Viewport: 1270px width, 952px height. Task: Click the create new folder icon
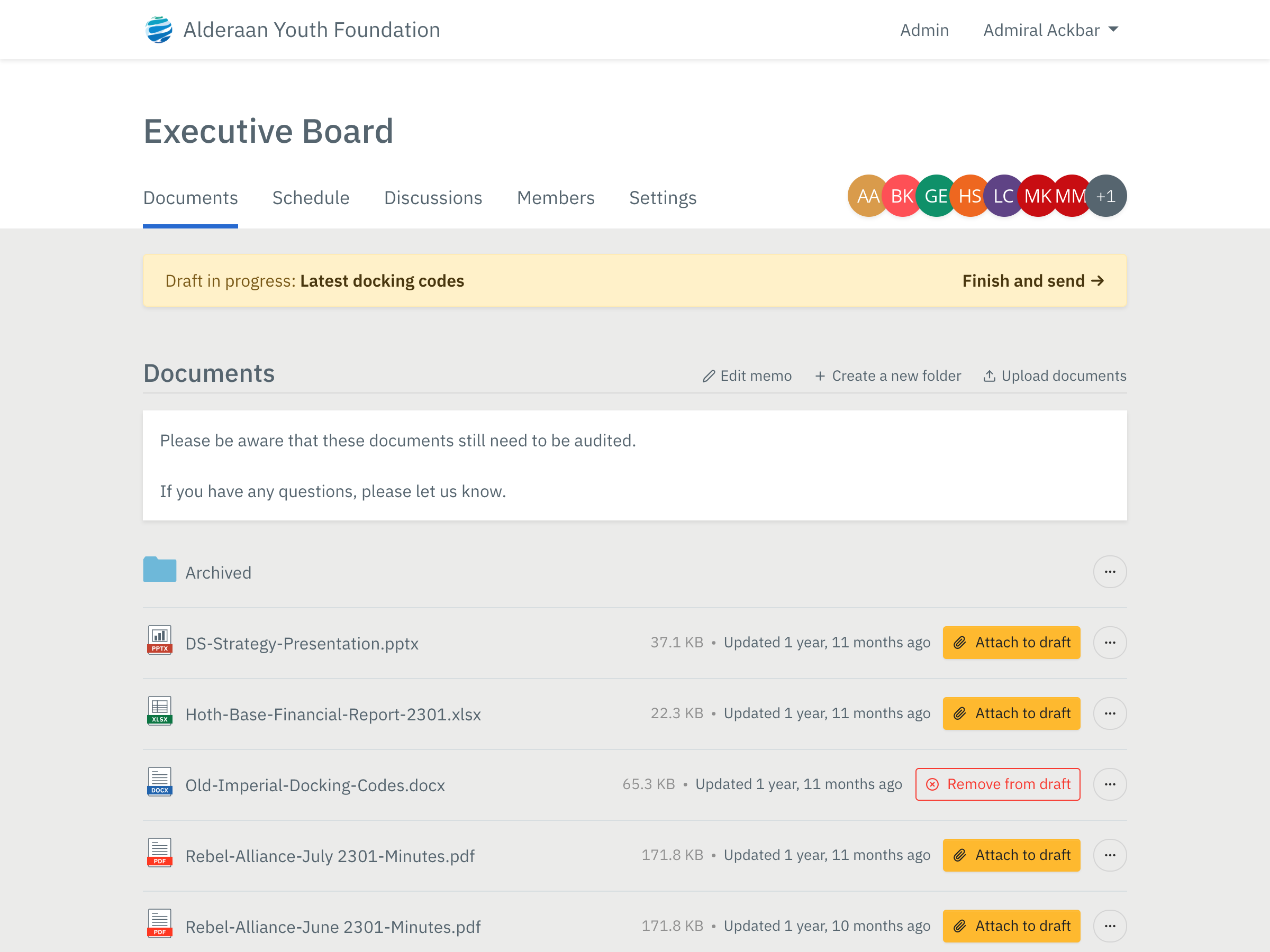[x=820, y=376]
